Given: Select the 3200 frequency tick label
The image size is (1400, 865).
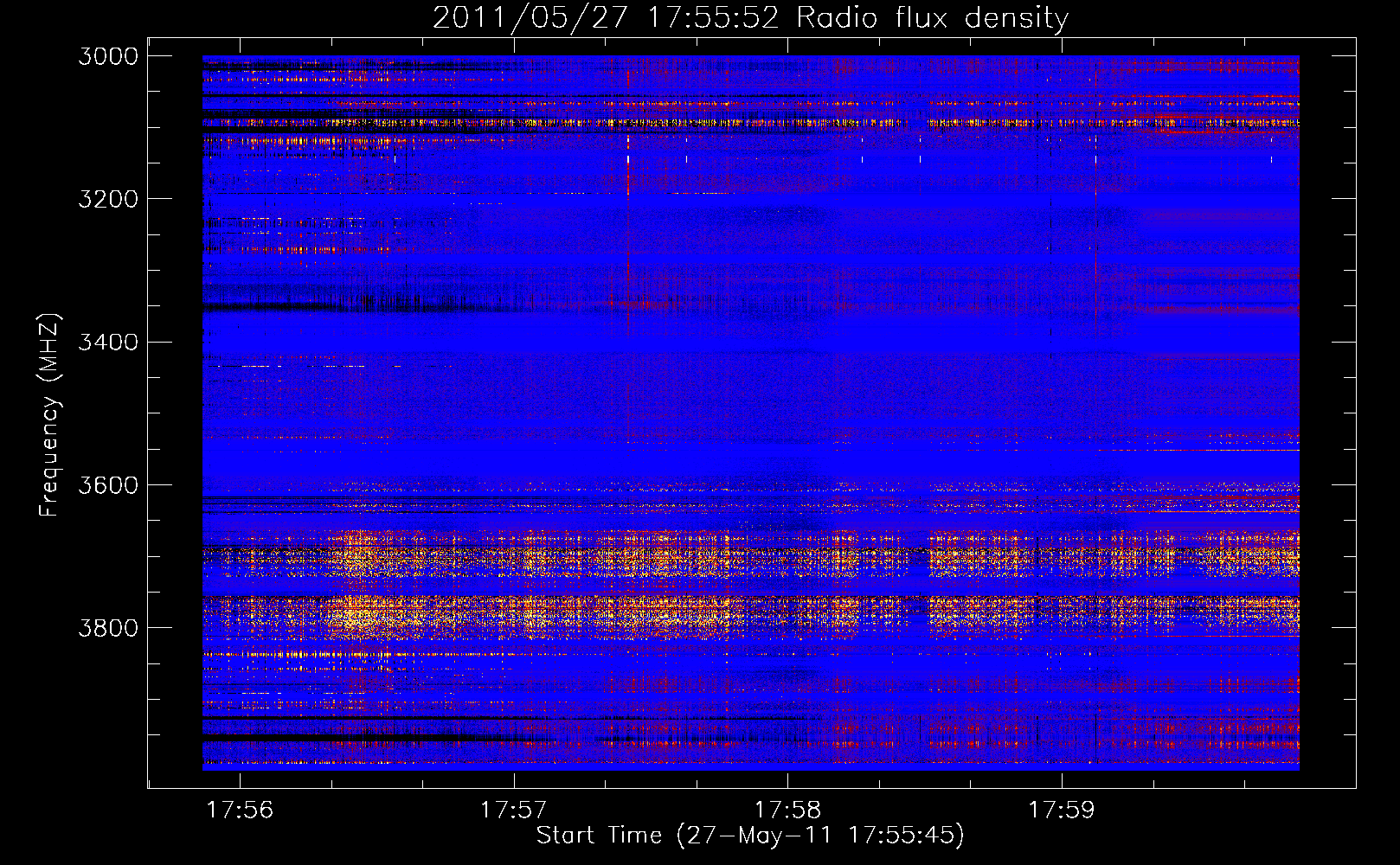Looking at the screenshot, I should pos(108,199).
